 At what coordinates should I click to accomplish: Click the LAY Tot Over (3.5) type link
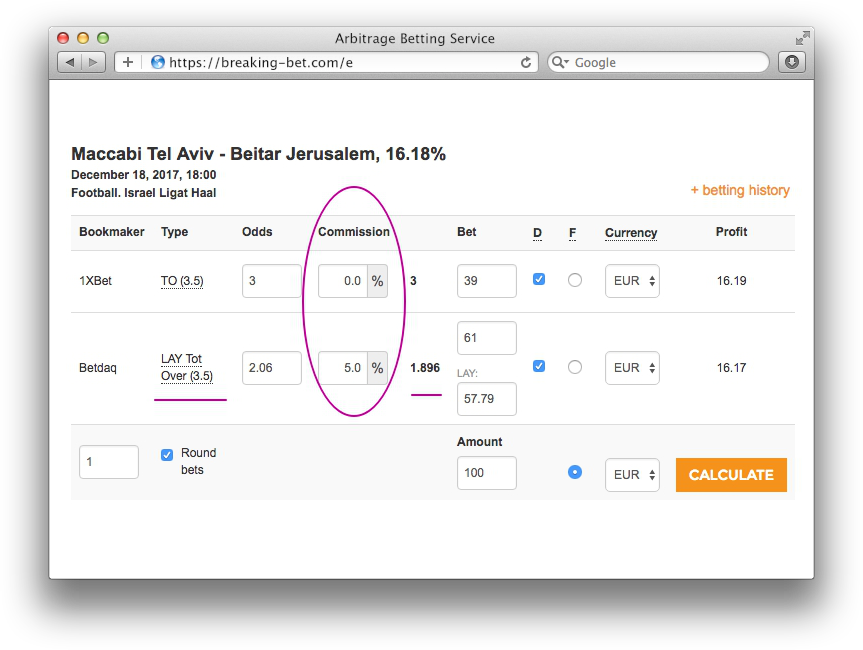click(187, 367)
